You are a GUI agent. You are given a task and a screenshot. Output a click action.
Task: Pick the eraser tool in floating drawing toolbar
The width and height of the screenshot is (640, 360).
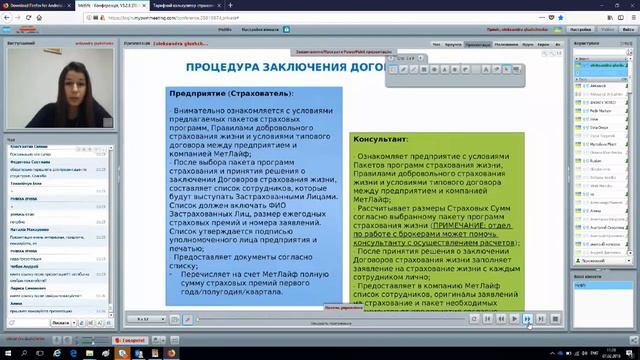496,70
